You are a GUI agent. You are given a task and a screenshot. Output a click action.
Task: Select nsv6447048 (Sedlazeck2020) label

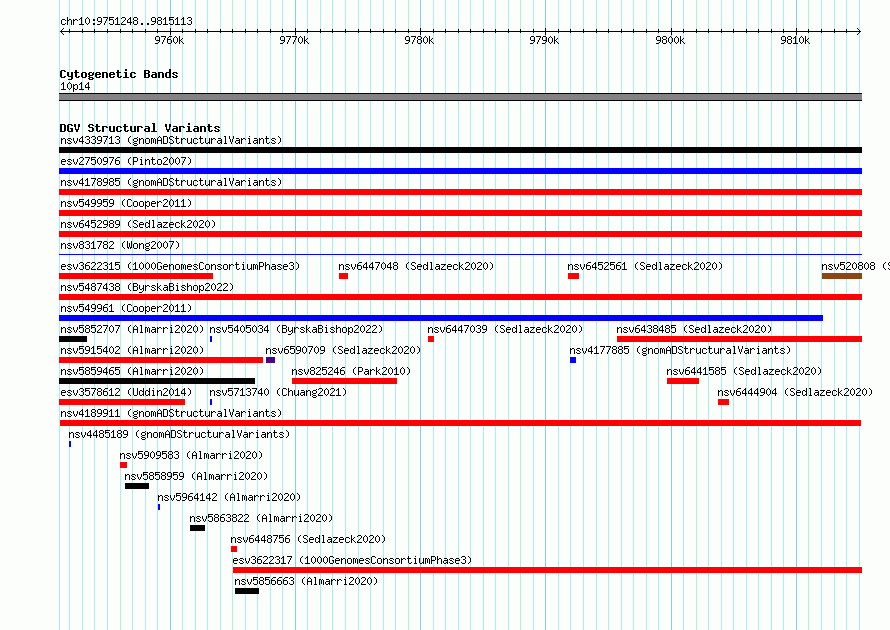point(416,266)
